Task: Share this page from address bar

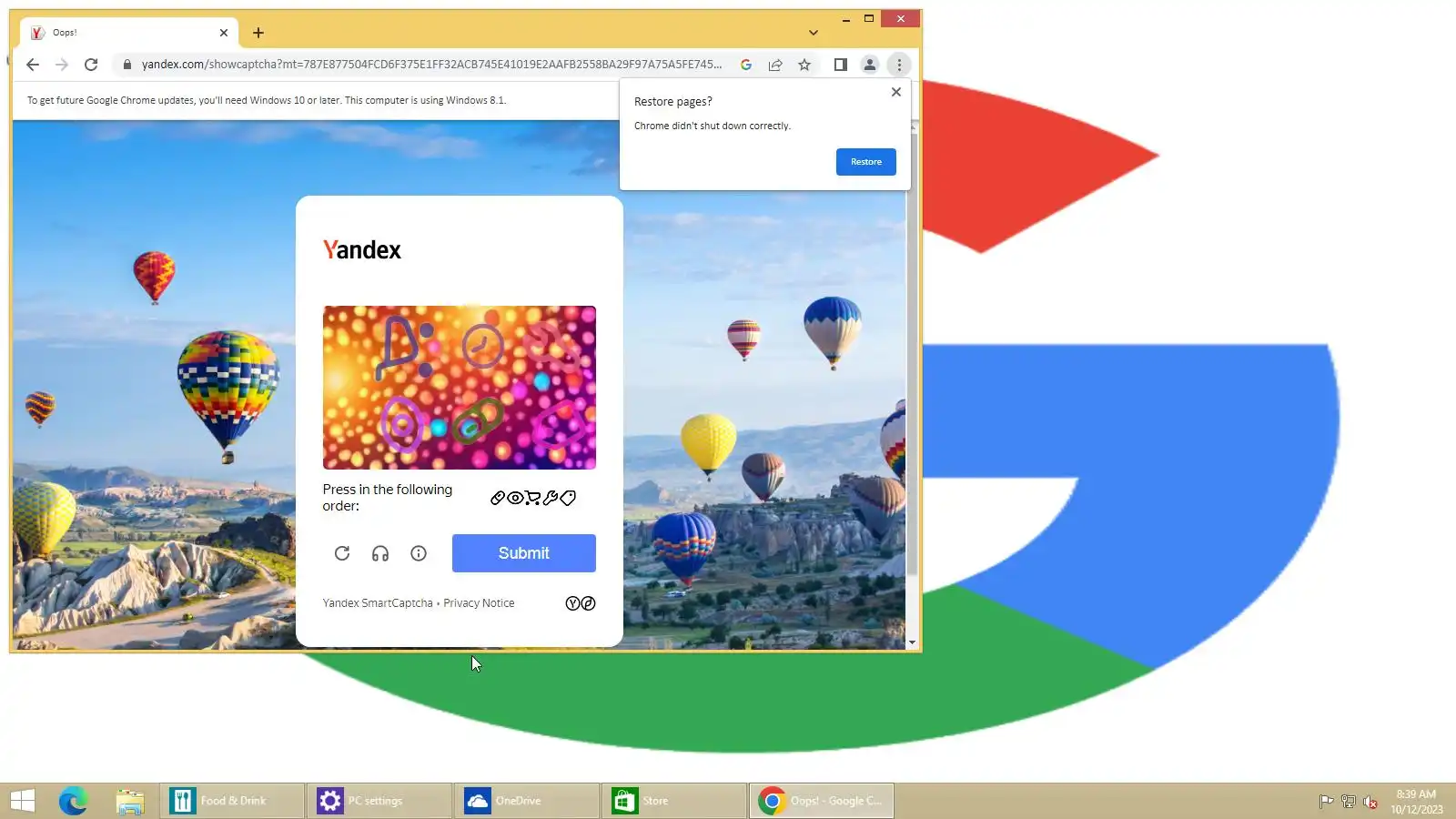Action: (775, 65)
